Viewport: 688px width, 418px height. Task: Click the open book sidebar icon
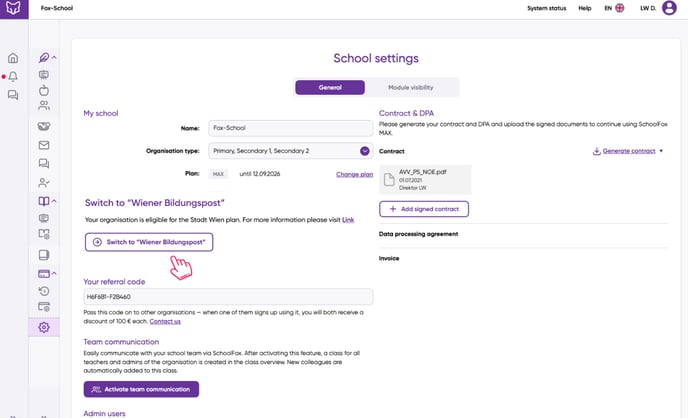pyautogui.click(x=43, y=201)
